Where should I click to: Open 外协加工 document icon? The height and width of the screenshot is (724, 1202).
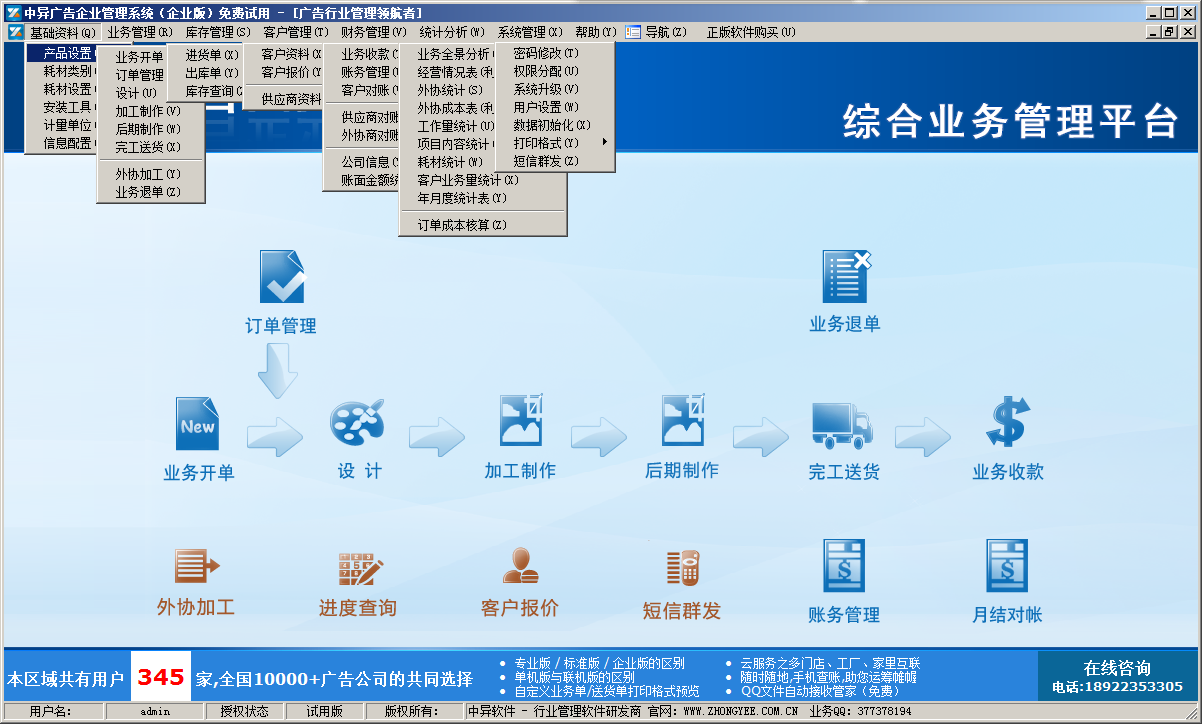coord(194,567)
